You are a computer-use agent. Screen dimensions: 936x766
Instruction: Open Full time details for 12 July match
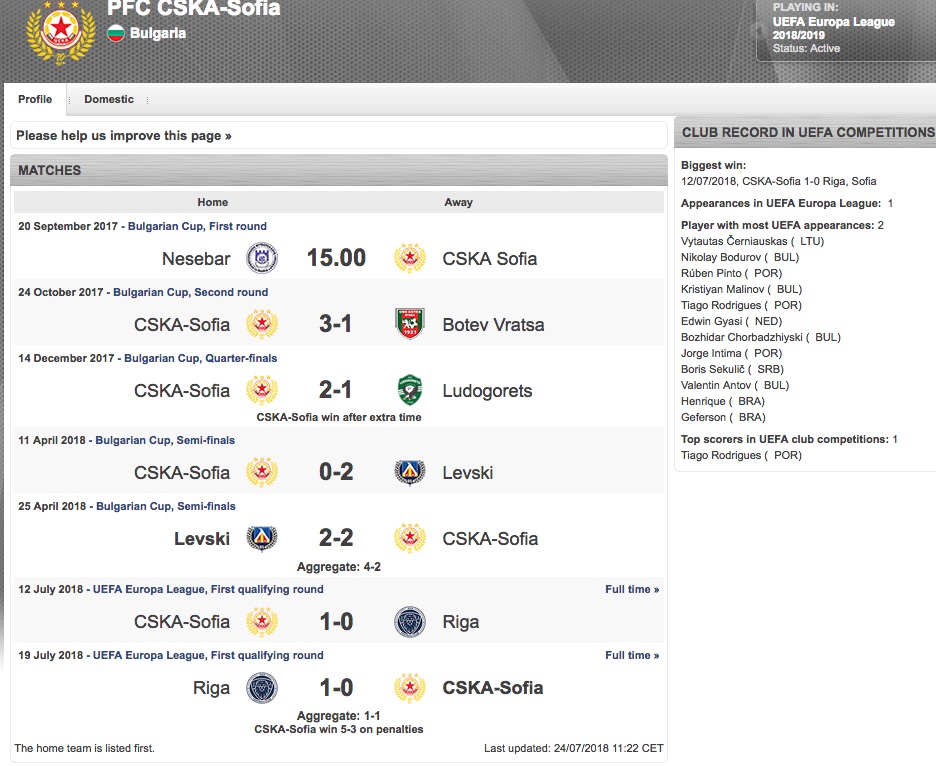click(631, 589)
